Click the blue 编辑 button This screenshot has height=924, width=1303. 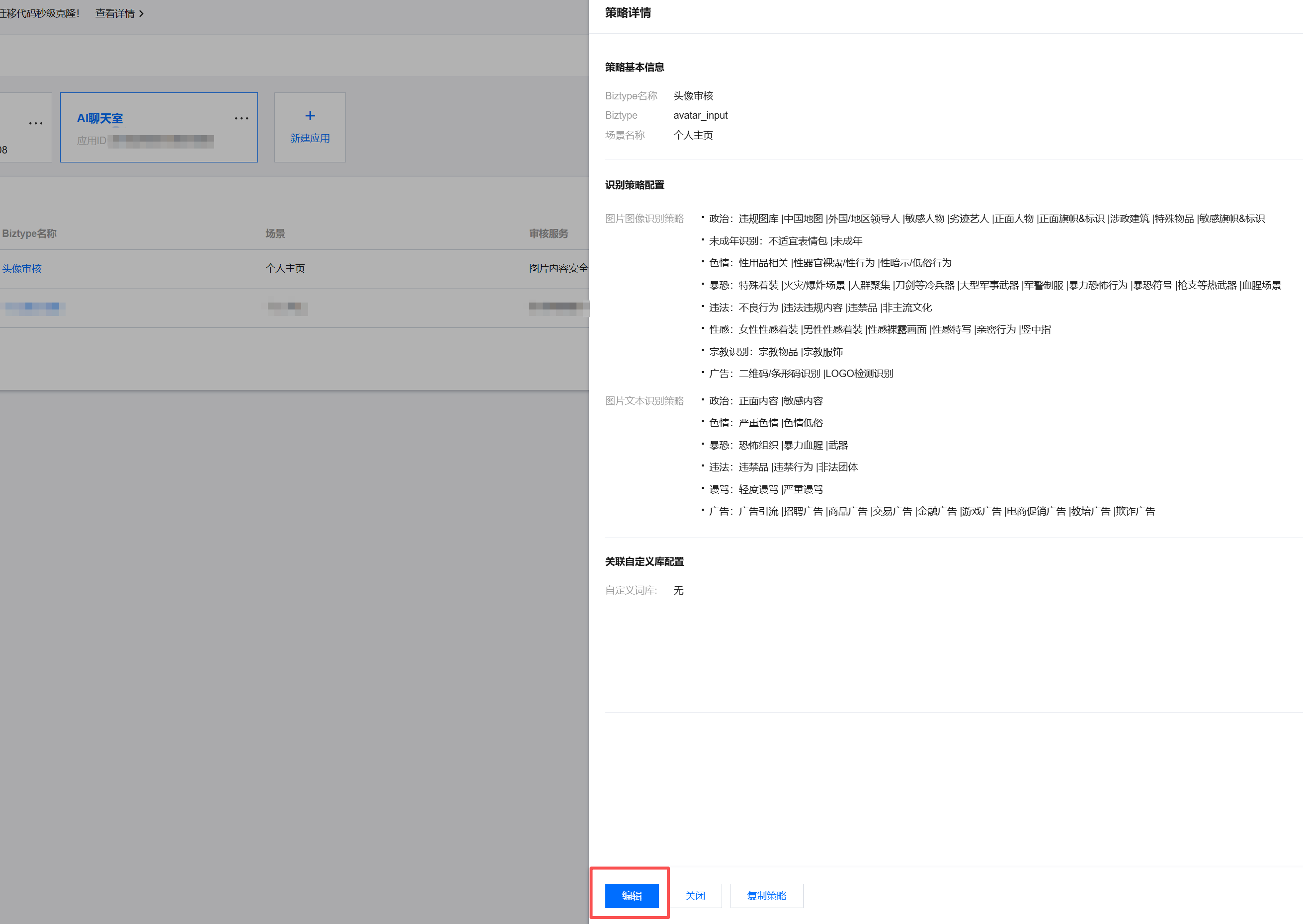(x=632, y=896)
